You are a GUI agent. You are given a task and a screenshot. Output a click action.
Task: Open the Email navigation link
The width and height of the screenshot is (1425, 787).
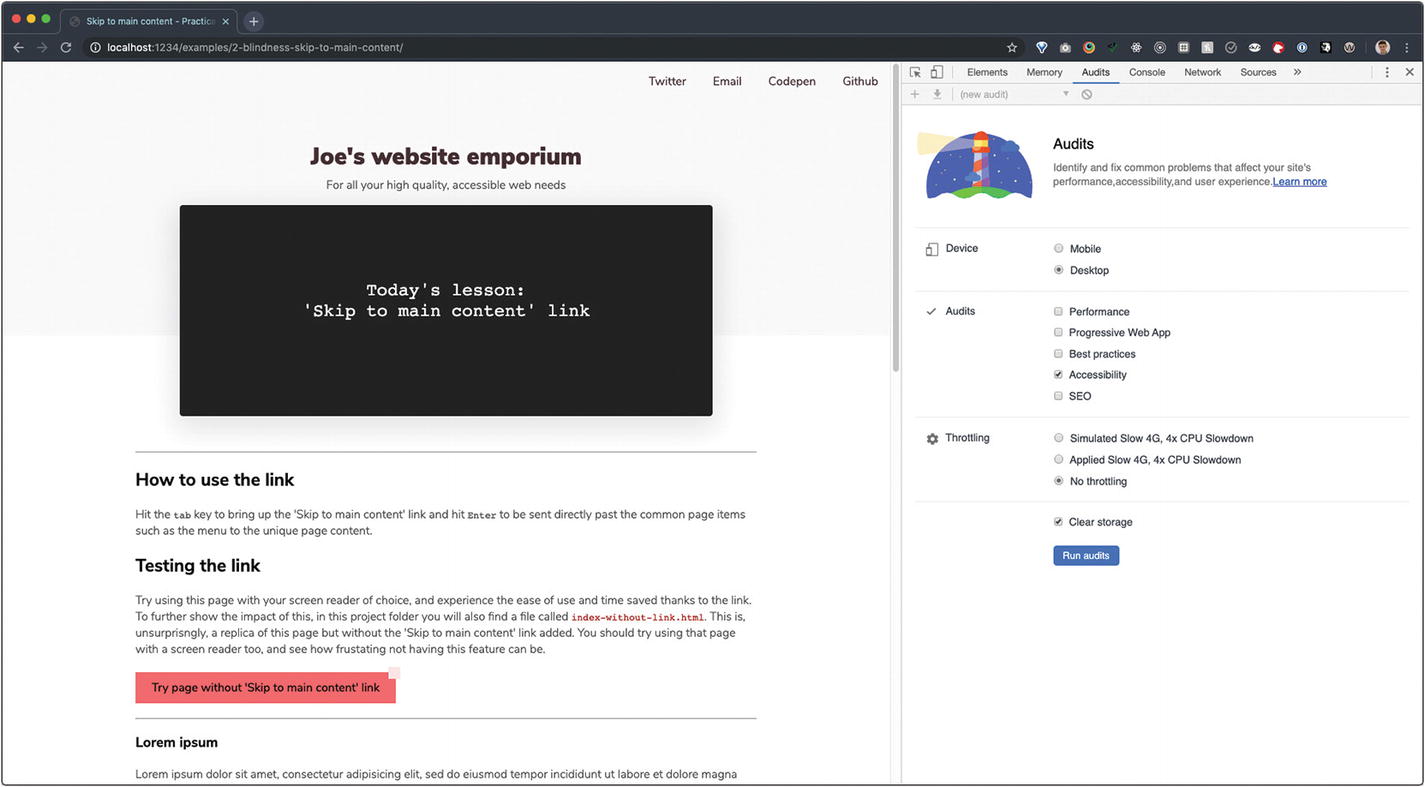(x=727, y=81)
